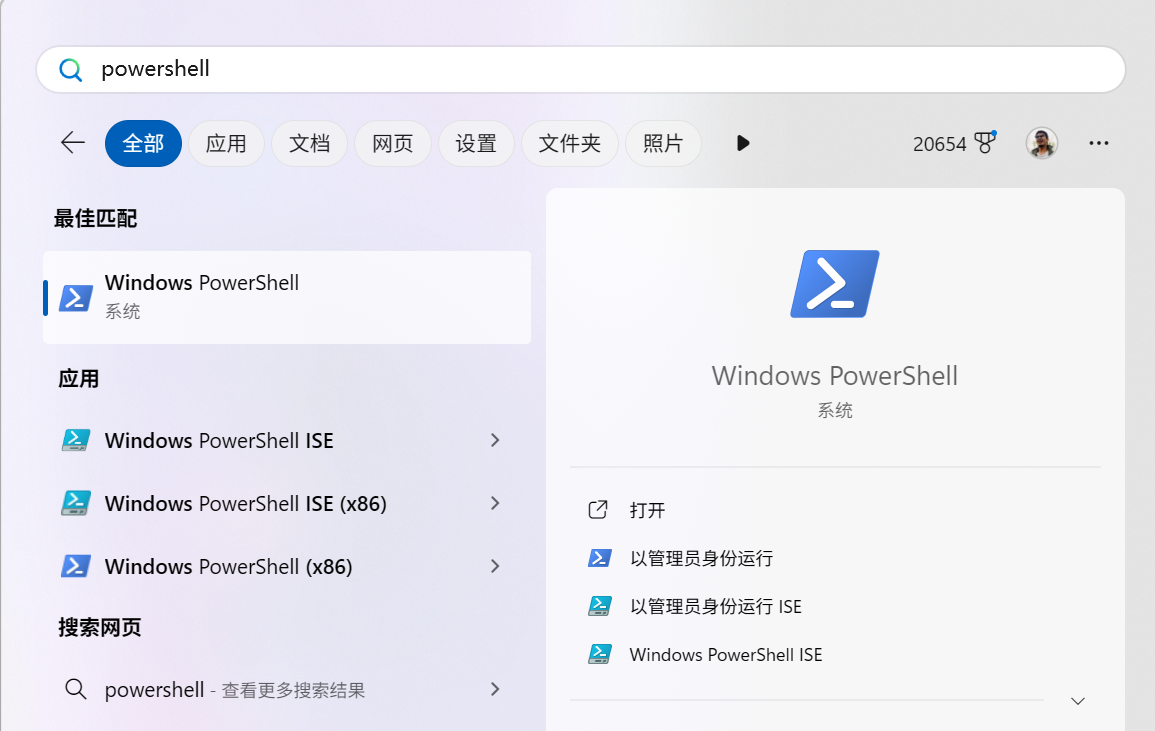1155x731 pixels.
Task: Click Windows PowerShell icon in best match
Action: (x=76, y=298)
